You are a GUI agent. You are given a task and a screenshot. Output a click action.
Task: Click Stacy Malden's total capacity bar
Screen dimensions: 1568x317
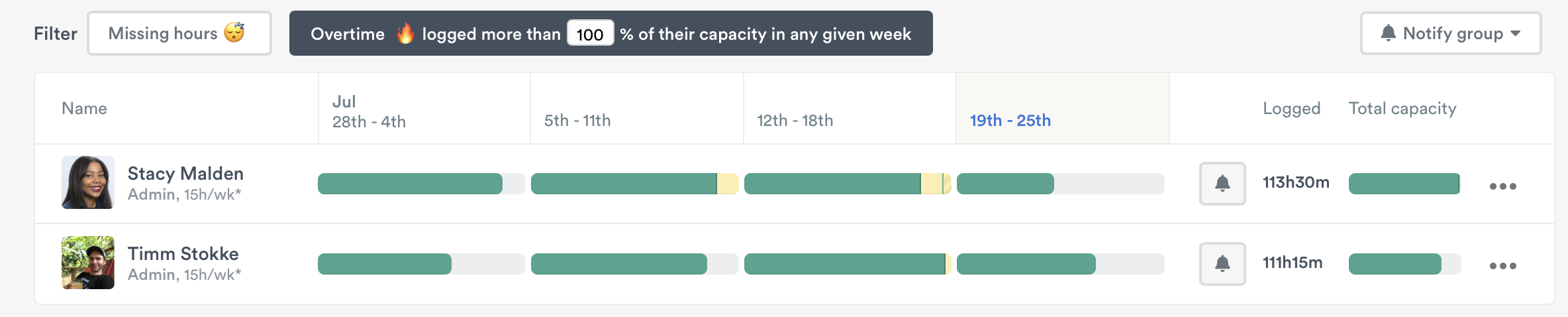1404,184
